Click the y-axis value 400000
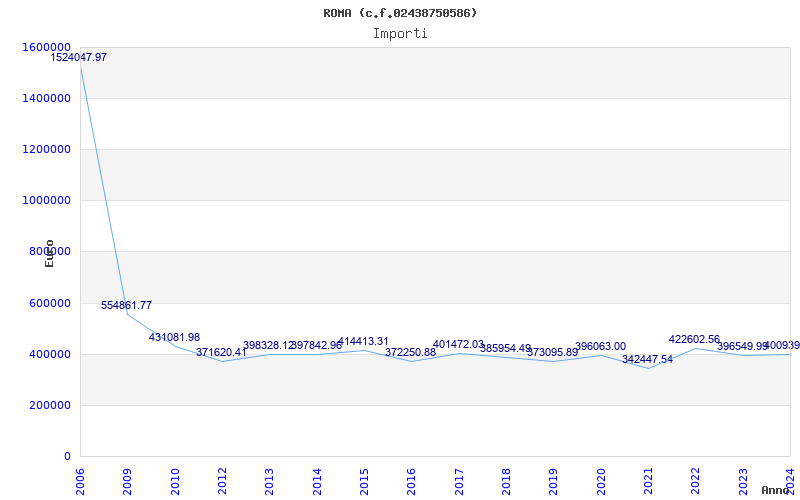 [x=49, y=354]
